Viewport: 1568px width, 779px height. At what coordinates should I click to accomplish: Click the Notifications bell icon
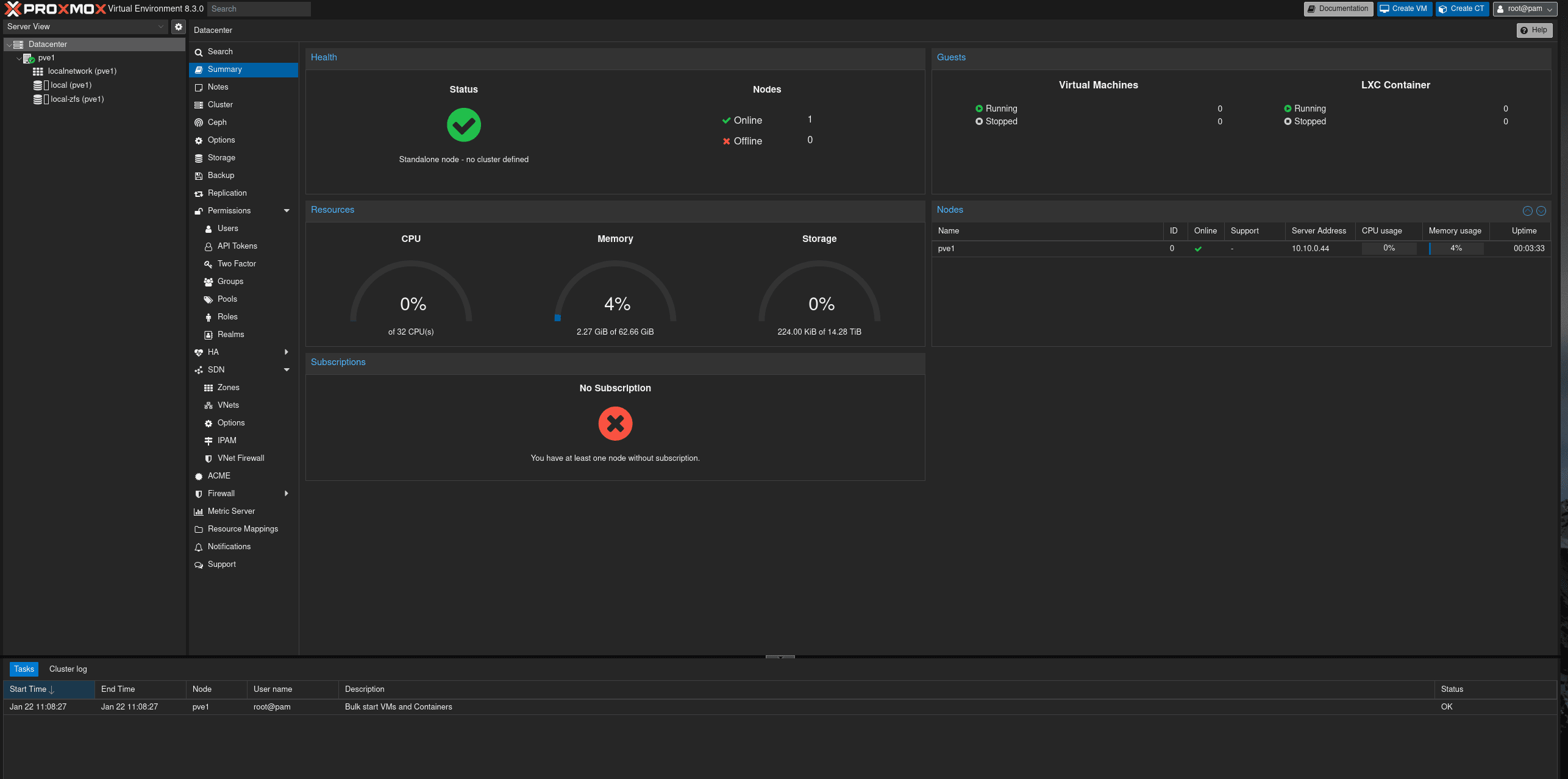tap(199, 547)
